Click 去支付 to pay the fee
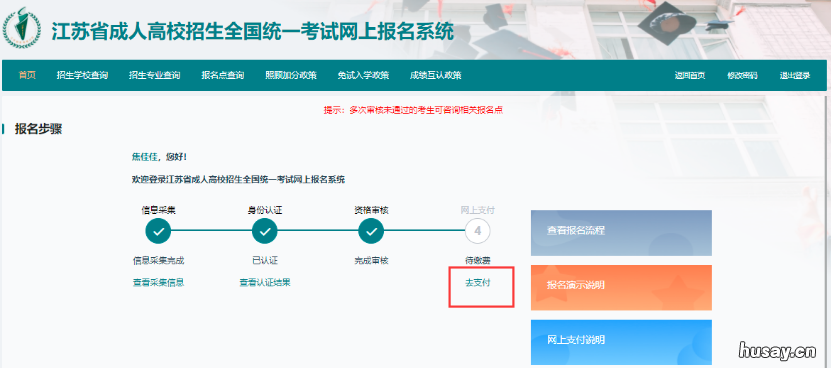The width and height of the screenshot is (831, 368). coord(478,283)
